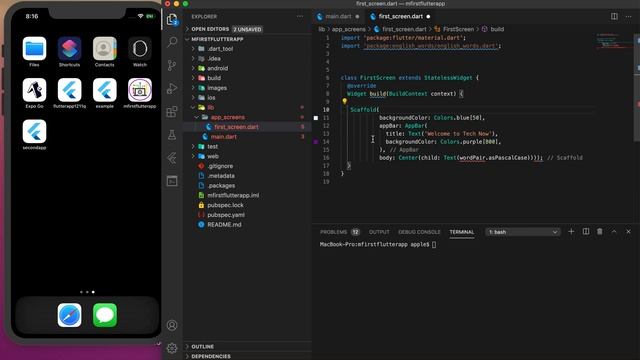This screenshot has height=360, width=640.
Task: Open the Explorer view in activity bar
Action: [172, 19]
